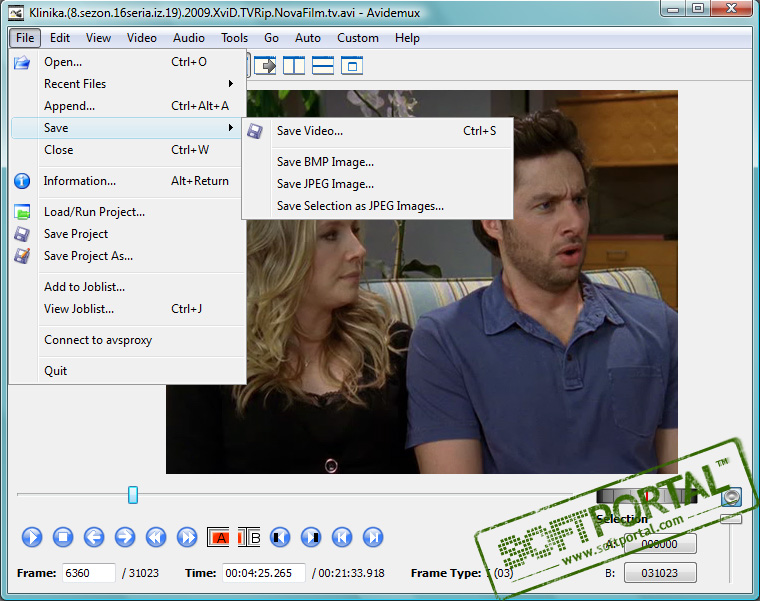This screenshot has width=760, height=601.
Task: Click the Frame number input field
Action: click(89, 573)
